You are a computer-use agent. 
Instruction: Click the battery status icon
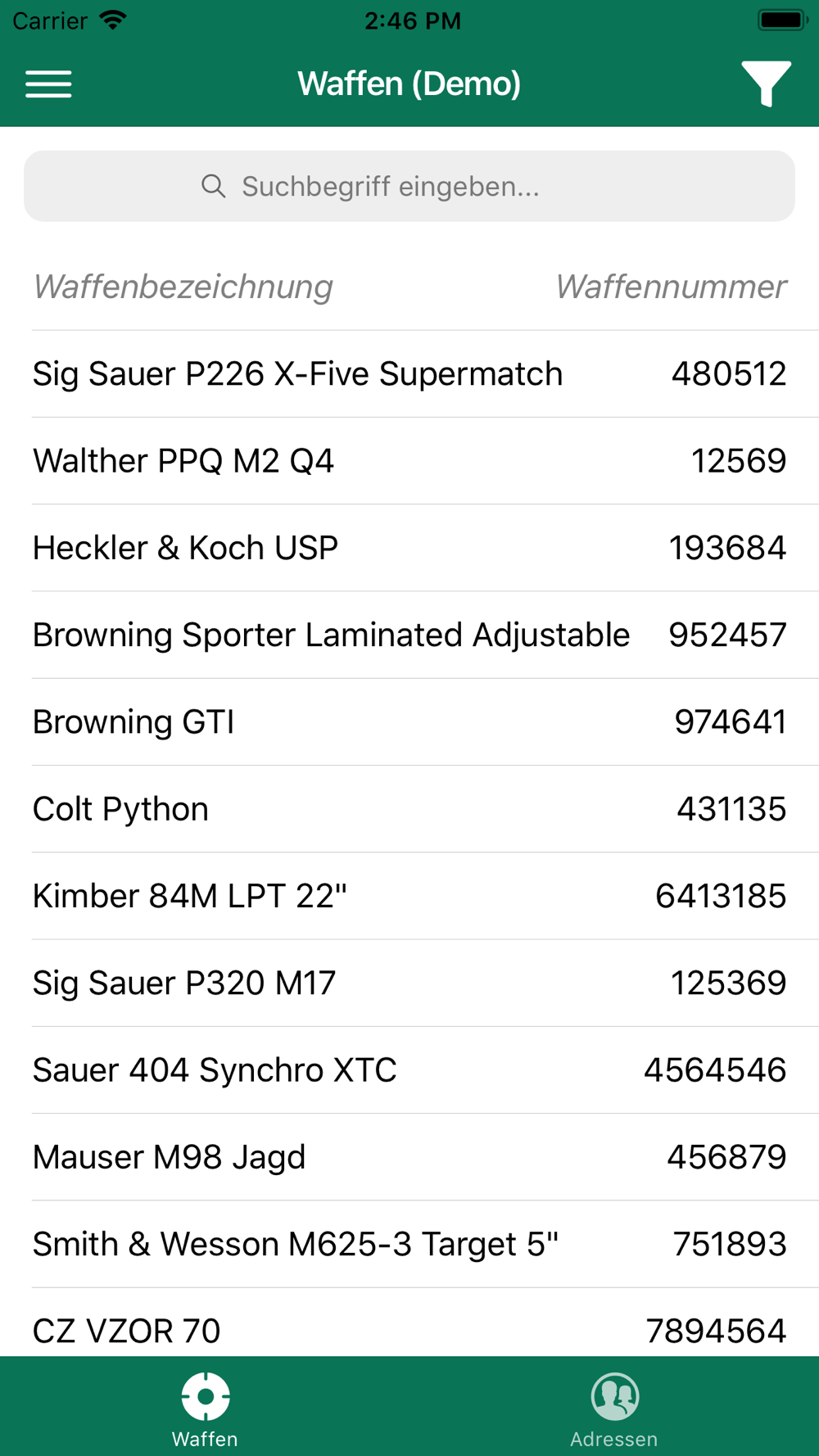click(x=783, y=20)
